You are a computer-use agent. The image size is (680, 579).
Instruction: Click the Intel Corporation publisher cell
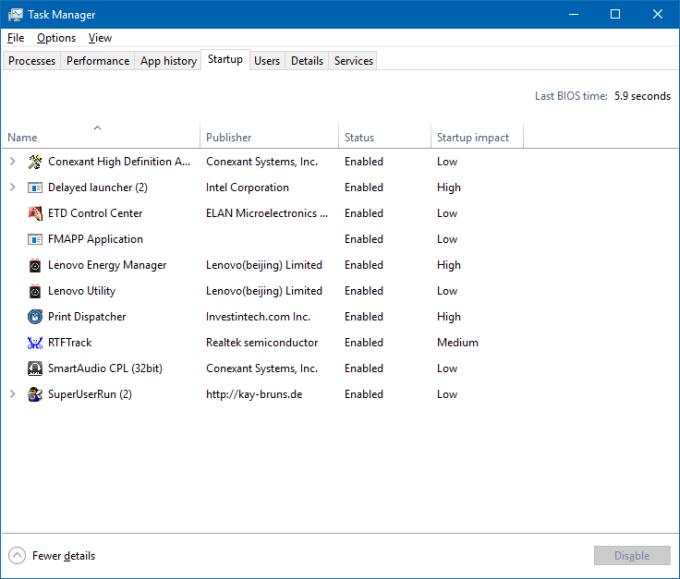[x=247, y=187]
